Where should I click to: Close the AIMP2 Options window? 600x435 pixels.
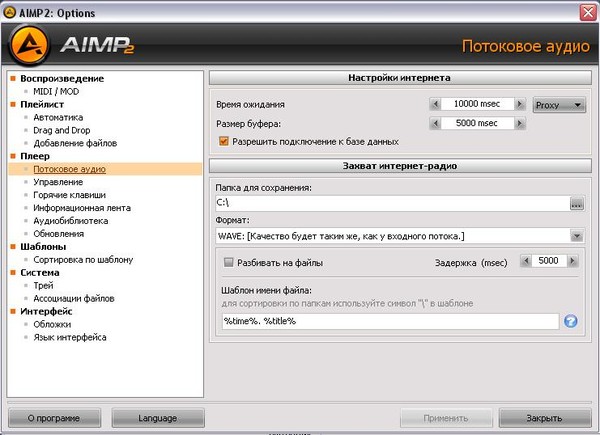[588, 13]
